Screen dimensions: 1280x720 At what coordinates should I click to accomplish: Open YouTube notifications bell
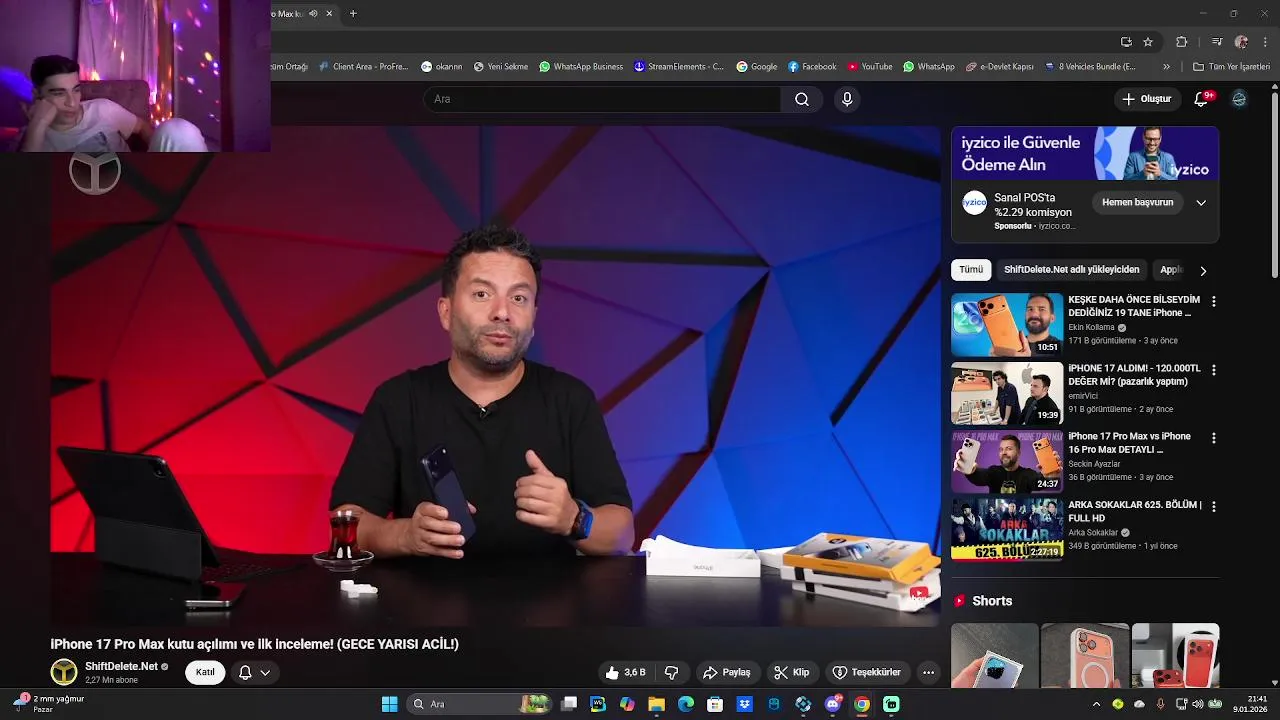point(1202,99)
